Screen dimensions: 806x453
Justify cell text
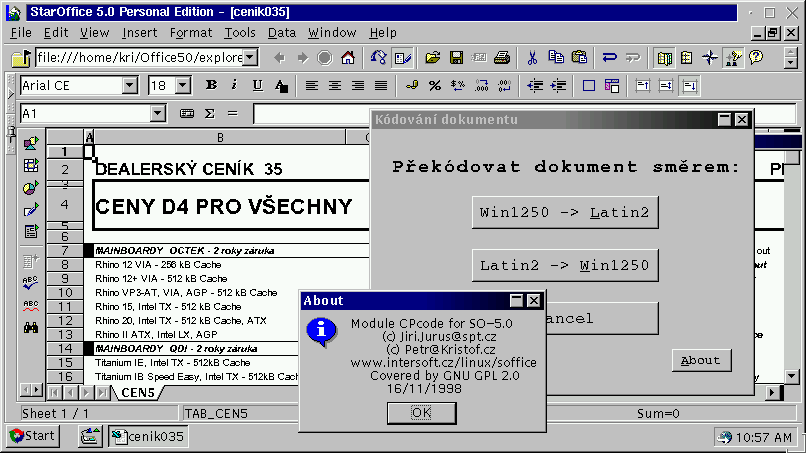(x=381, y=85)
